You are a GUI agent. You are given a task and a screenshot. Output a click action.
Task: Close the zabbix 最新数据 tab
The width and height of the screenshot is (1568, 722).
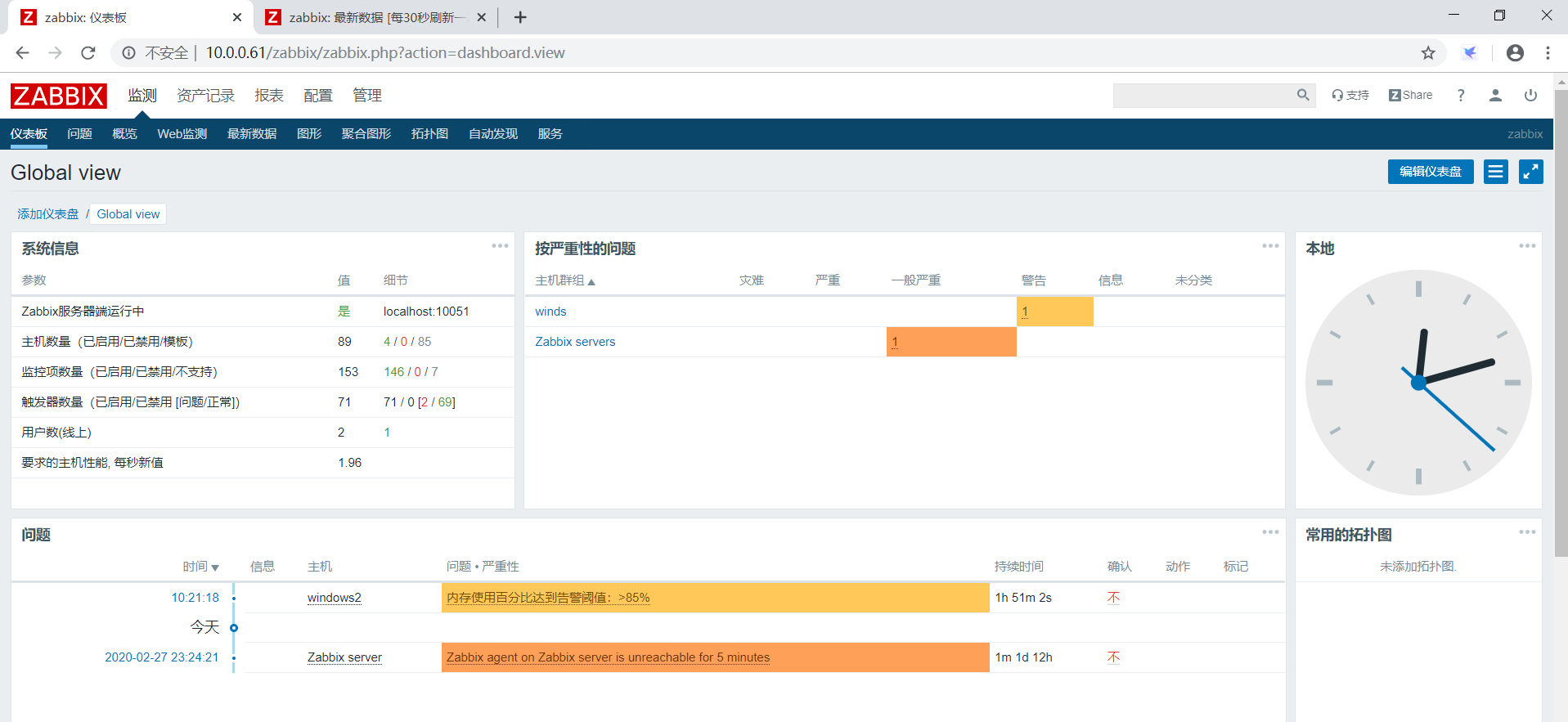[481, 17]
